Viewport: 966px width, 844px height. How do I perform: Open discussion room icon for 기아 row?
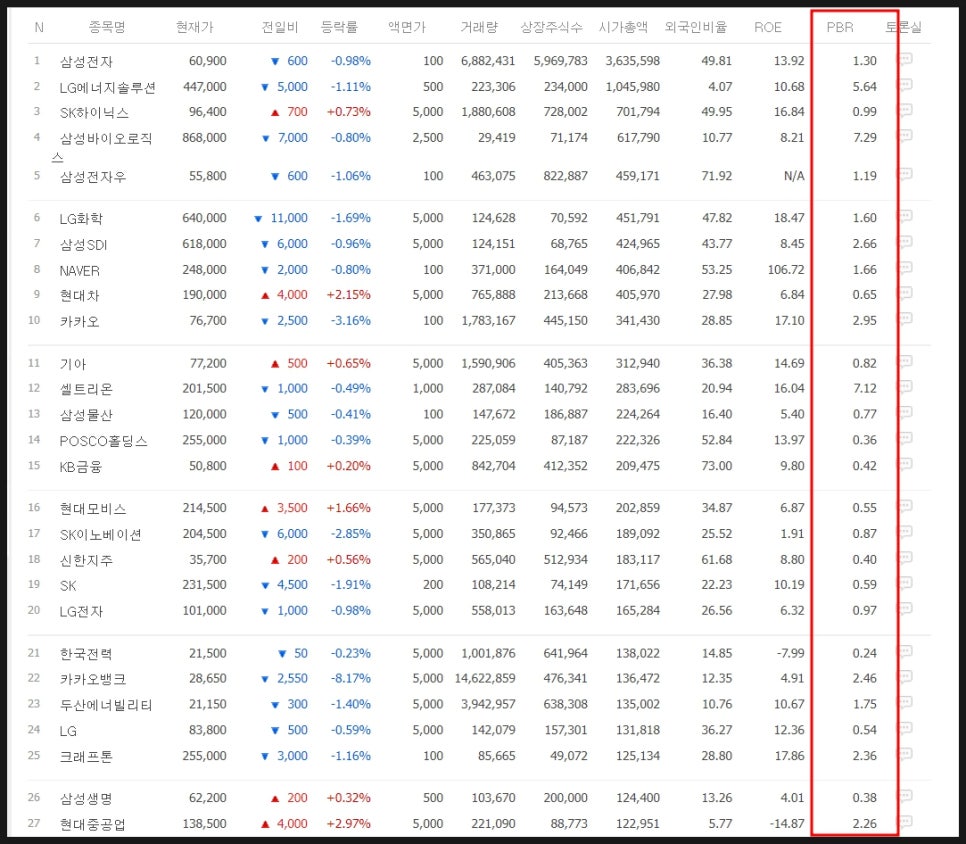point(905,362)
